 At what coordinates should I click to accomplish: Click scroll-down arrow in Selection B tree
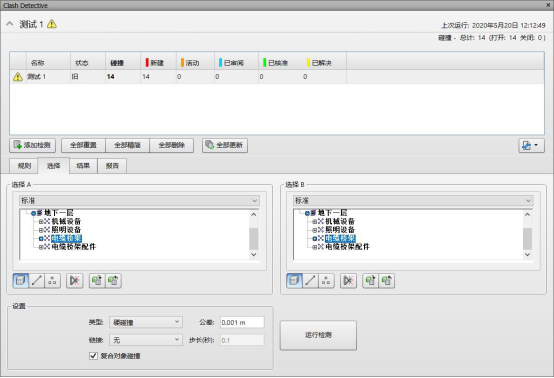click(x=528, y=255)
